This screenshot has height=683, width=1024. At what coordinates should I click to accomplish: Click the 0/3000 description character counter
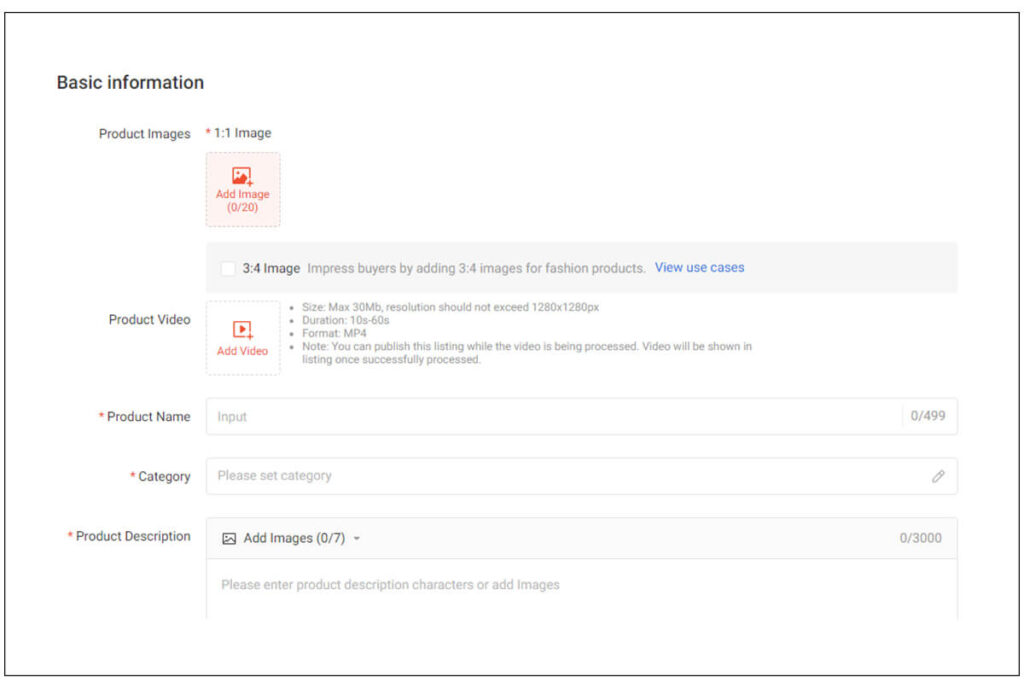coord(920,538)
